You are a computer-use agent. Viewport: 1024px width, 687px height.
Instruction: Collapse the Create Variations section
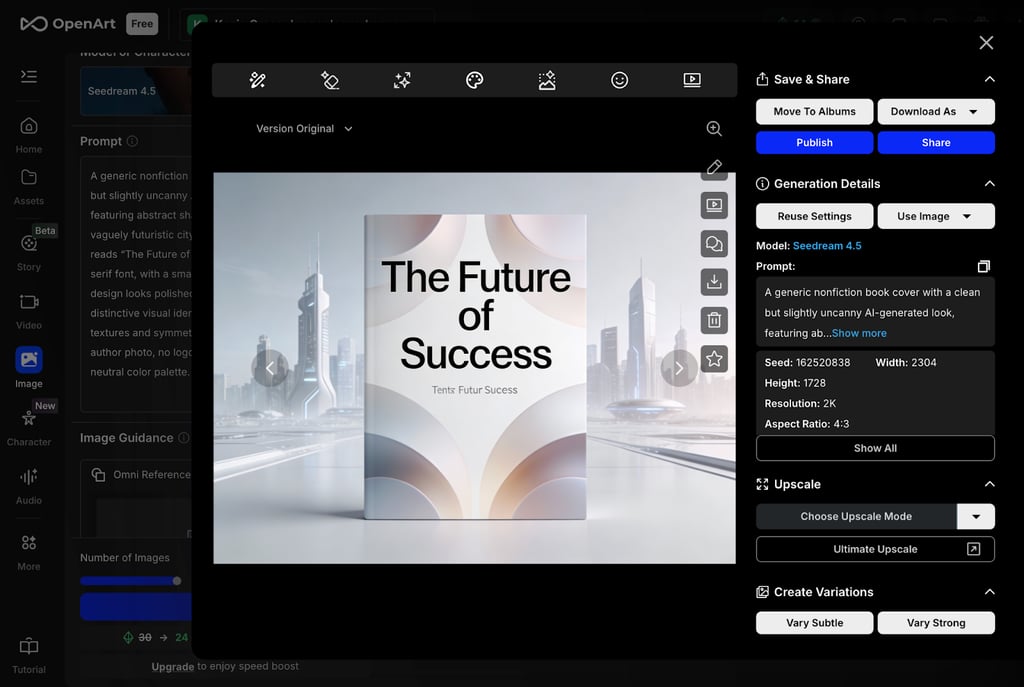(x=989, y=592)
